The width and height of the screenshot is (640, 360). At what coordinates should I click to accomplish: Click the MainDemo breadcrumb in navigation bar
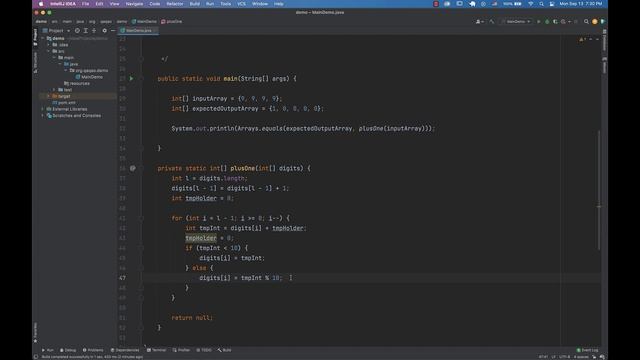coord(144,21)
